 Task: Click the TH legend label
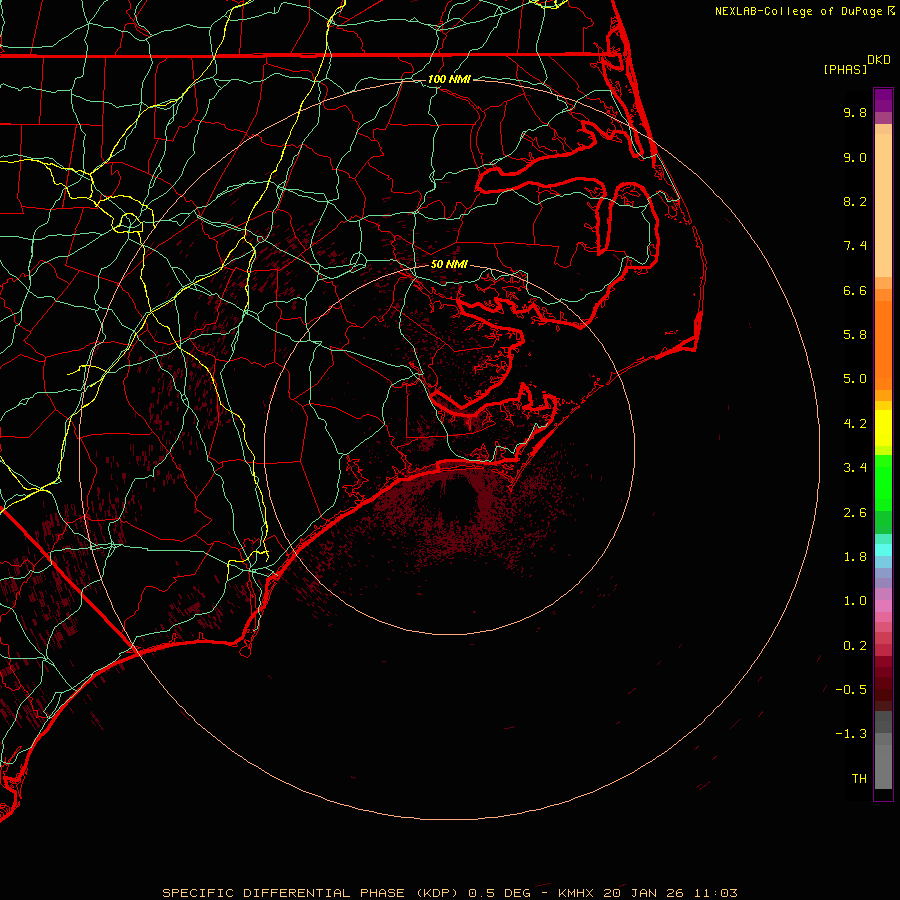(x=859, y=779)
